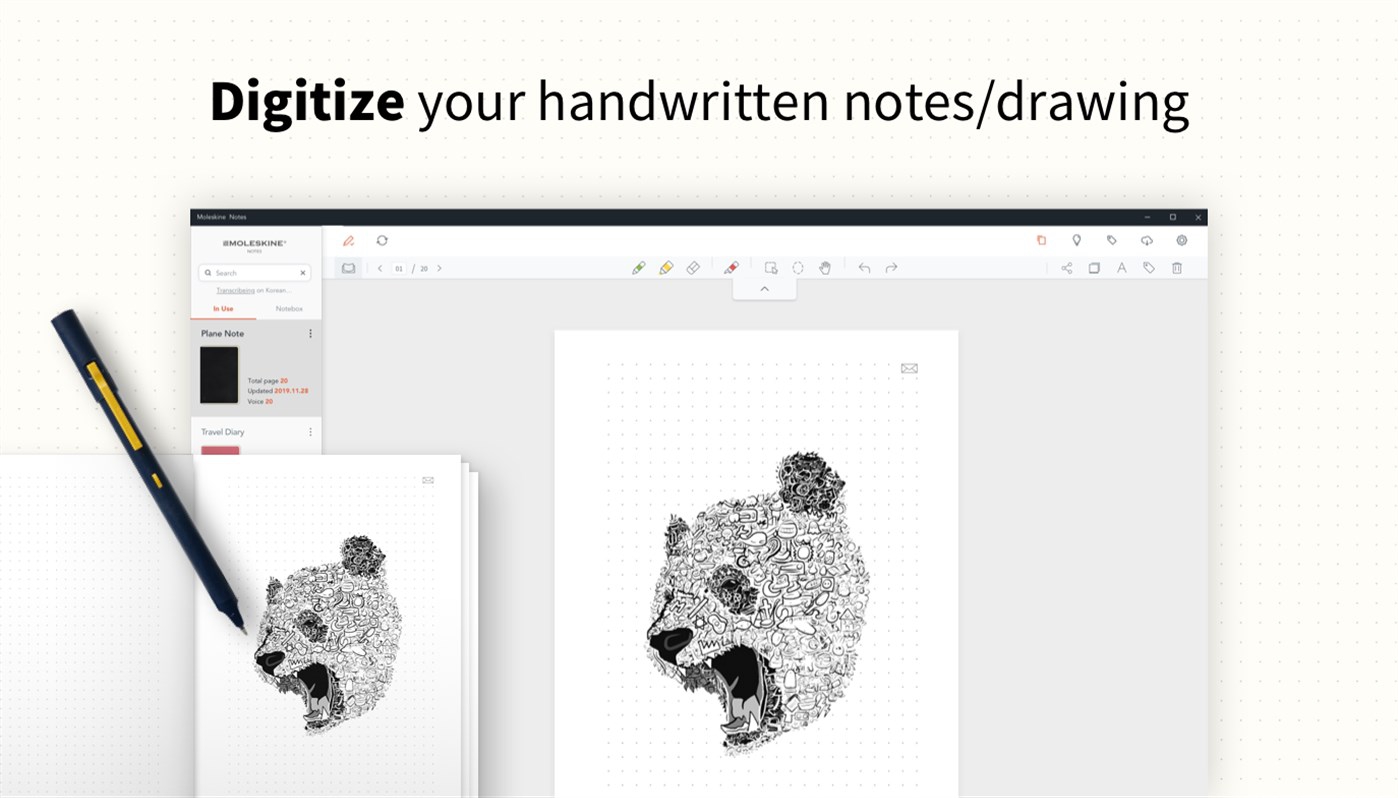
Task: Click the duplicate page icon
Action: click(x=1094, y=268)
